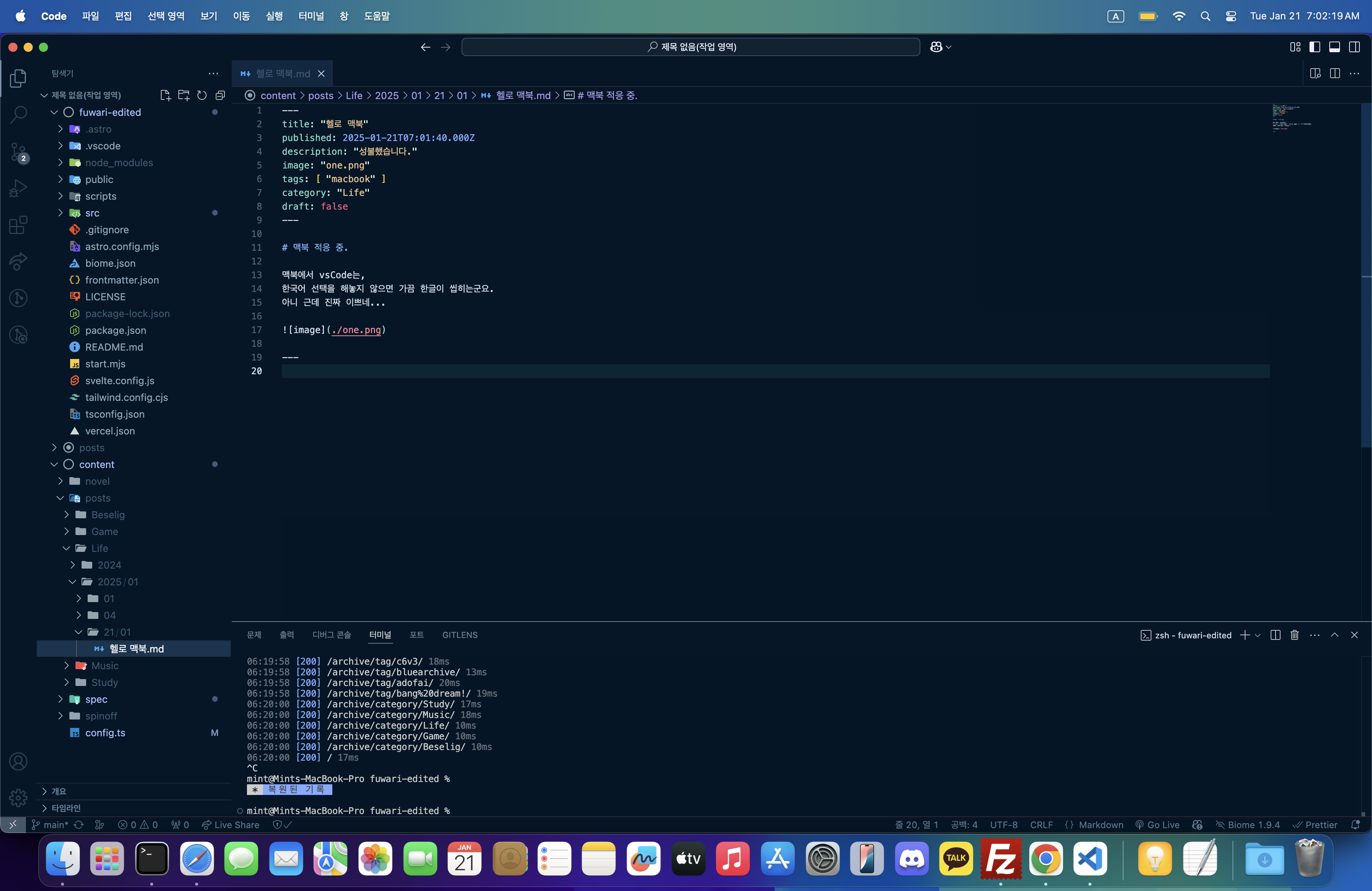Switch to the 출력 panel tab
The image size is (1372, 891).
tap(287, 635)
